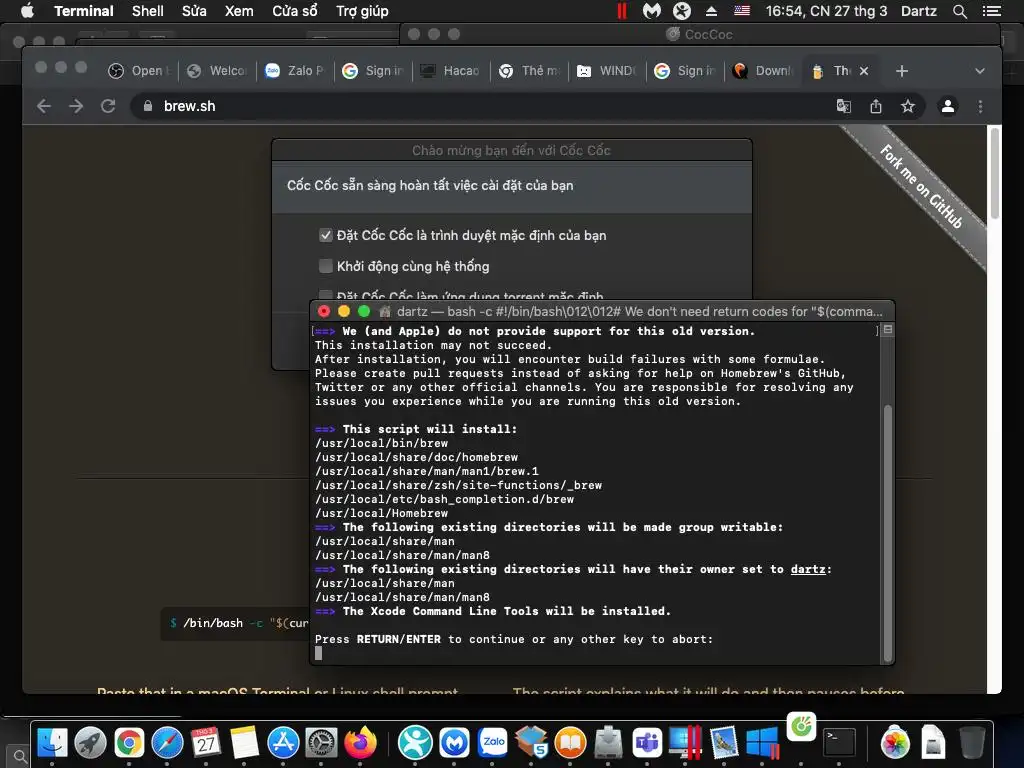Go back in the brew.sh browser window

coord(44,106)
